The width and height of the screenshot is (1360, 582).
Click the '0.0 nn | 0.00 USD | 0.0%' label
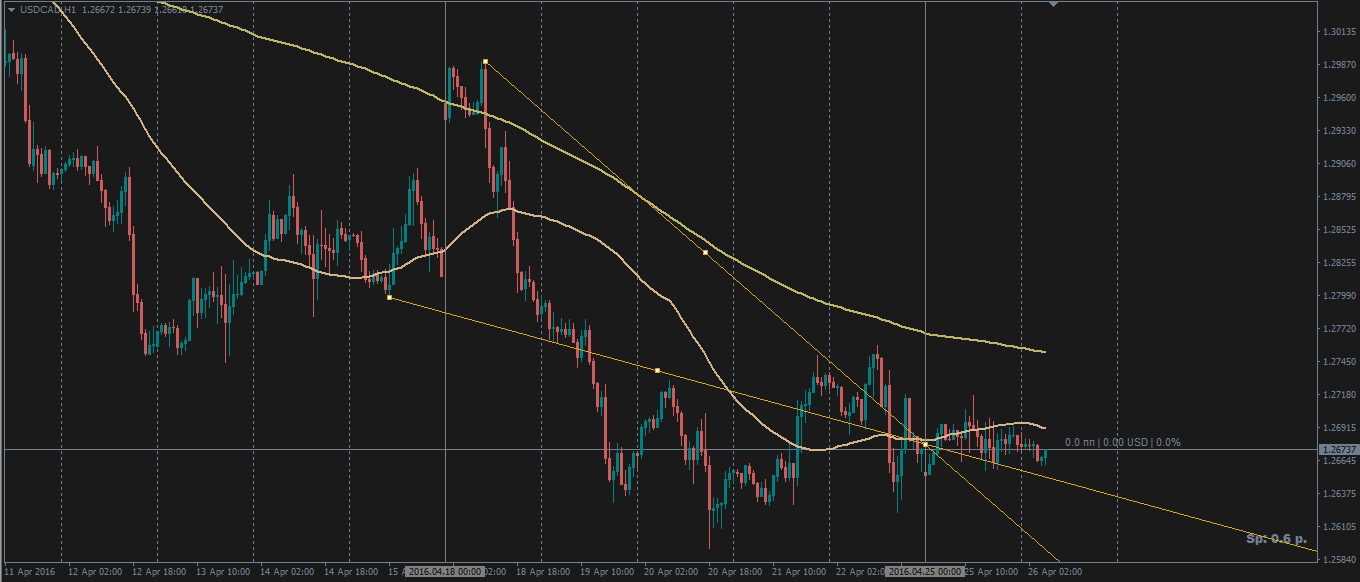coord(1123,442)
